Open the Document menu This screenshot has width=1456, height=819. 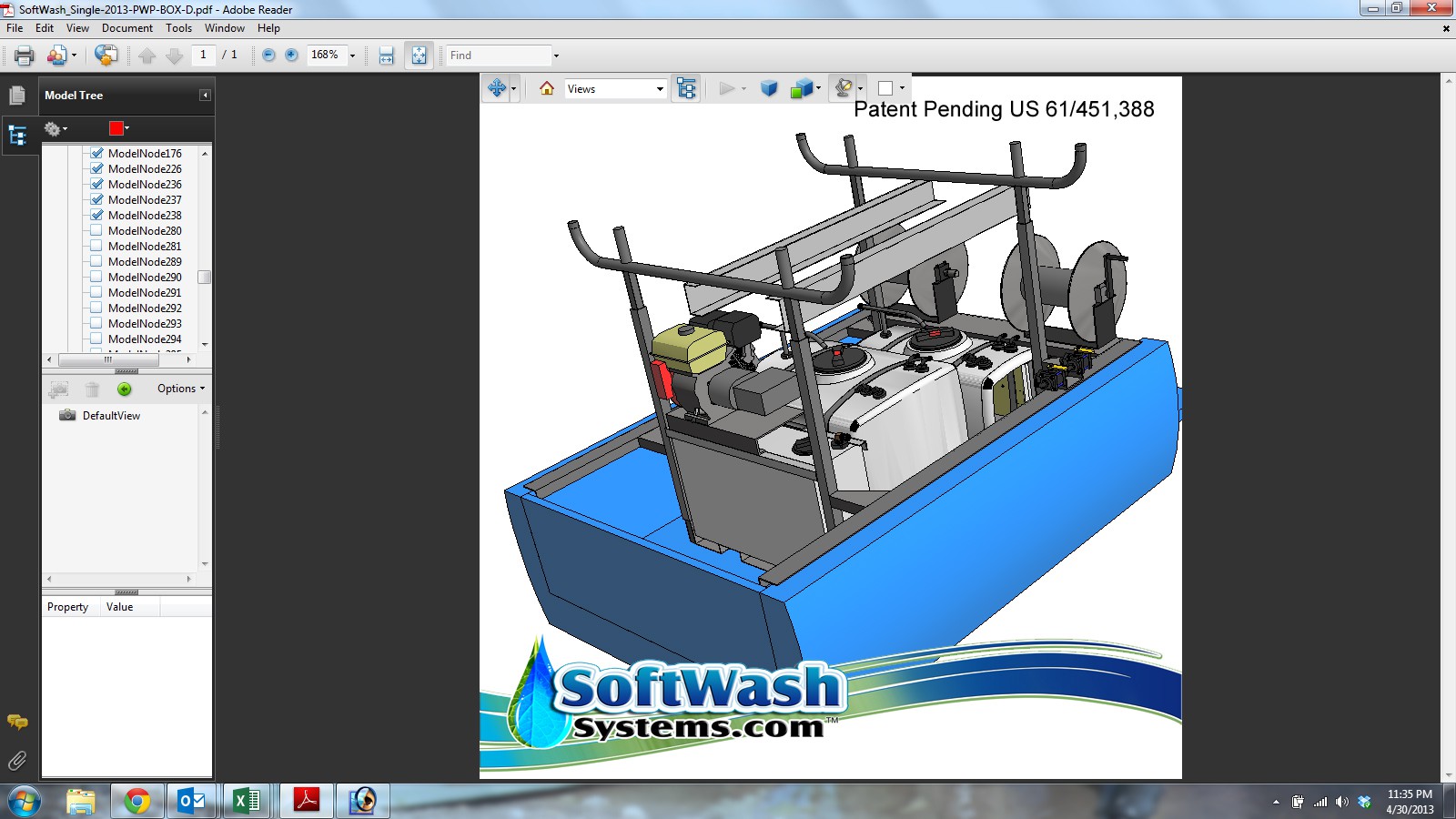click(126, 28)
